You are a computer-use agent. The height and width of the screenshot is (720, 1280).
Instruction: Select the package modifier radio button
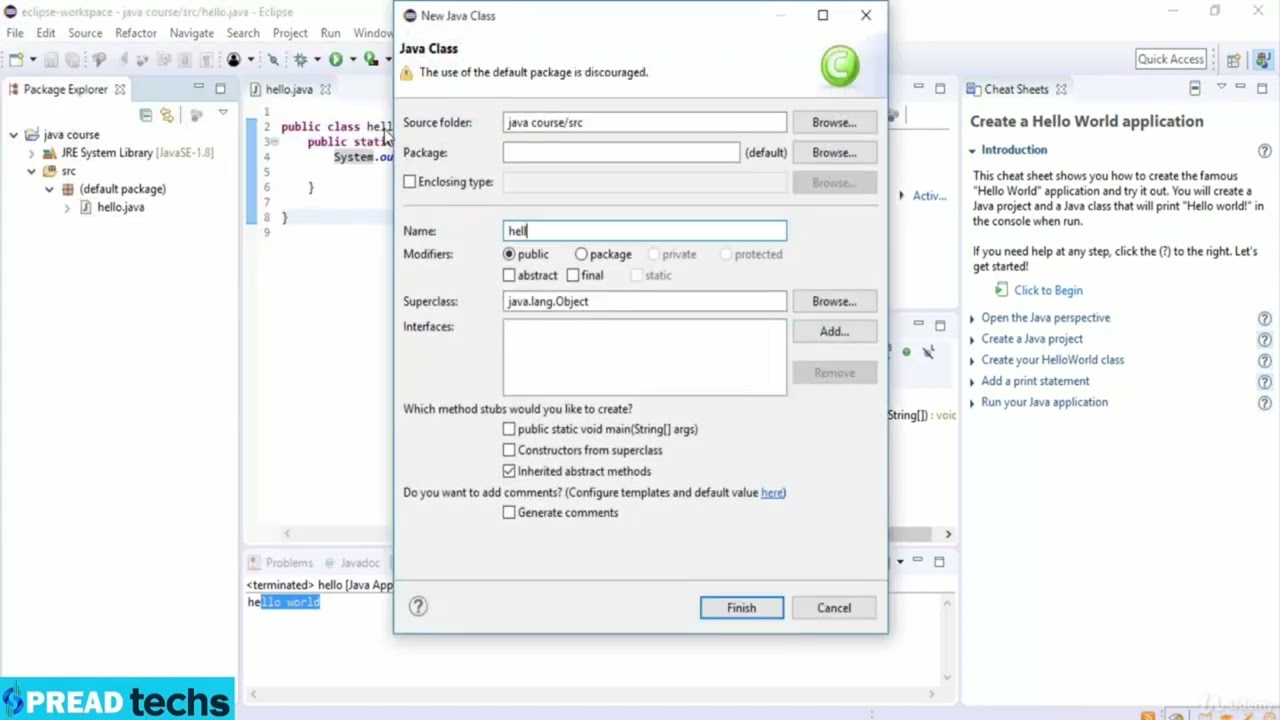[x=581, y=254]
